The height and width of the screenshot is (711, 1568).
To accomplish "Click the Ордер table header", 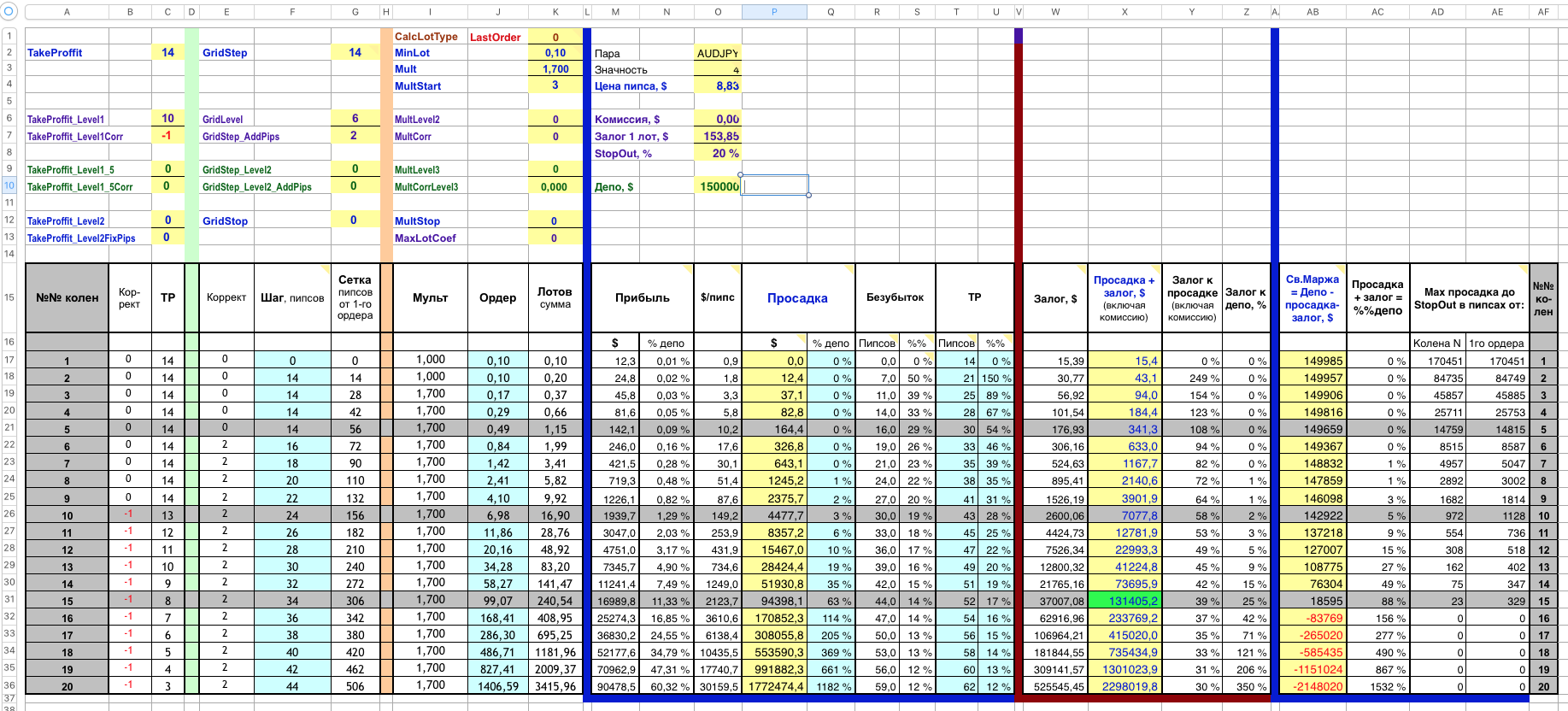I will tap(497, 297).
